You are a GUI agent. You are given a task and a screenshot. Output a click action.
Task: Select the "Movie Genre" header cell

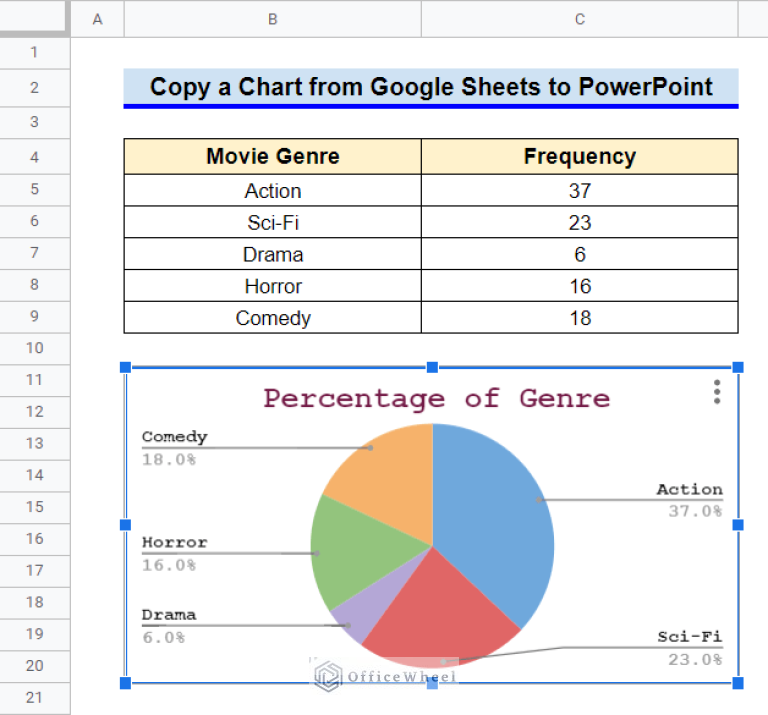point(273,157)
